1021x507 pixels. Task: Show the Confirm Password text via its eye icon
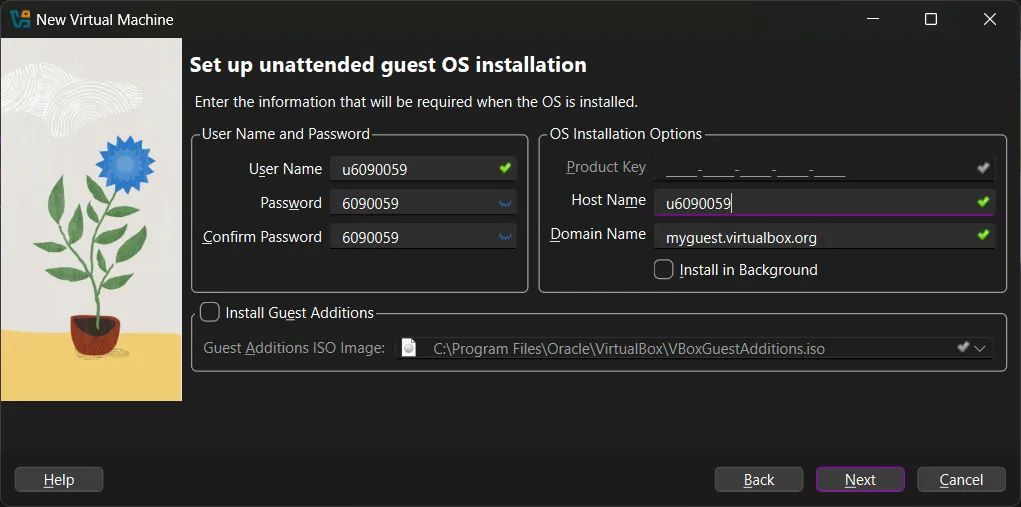coord(505,237)
